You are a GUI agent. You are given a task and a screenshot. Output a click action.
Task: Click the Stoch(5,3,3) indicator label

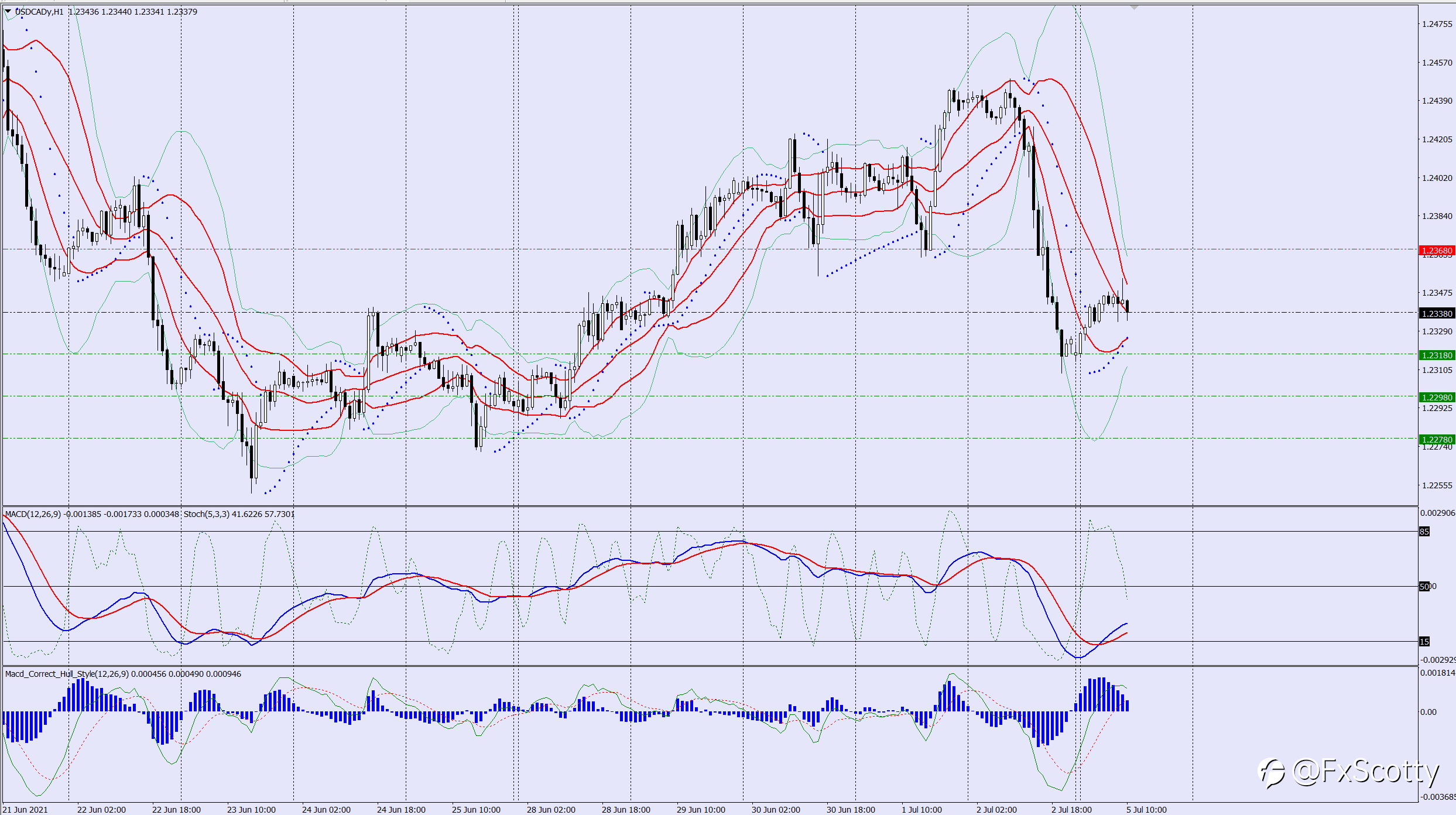[207, 514]
